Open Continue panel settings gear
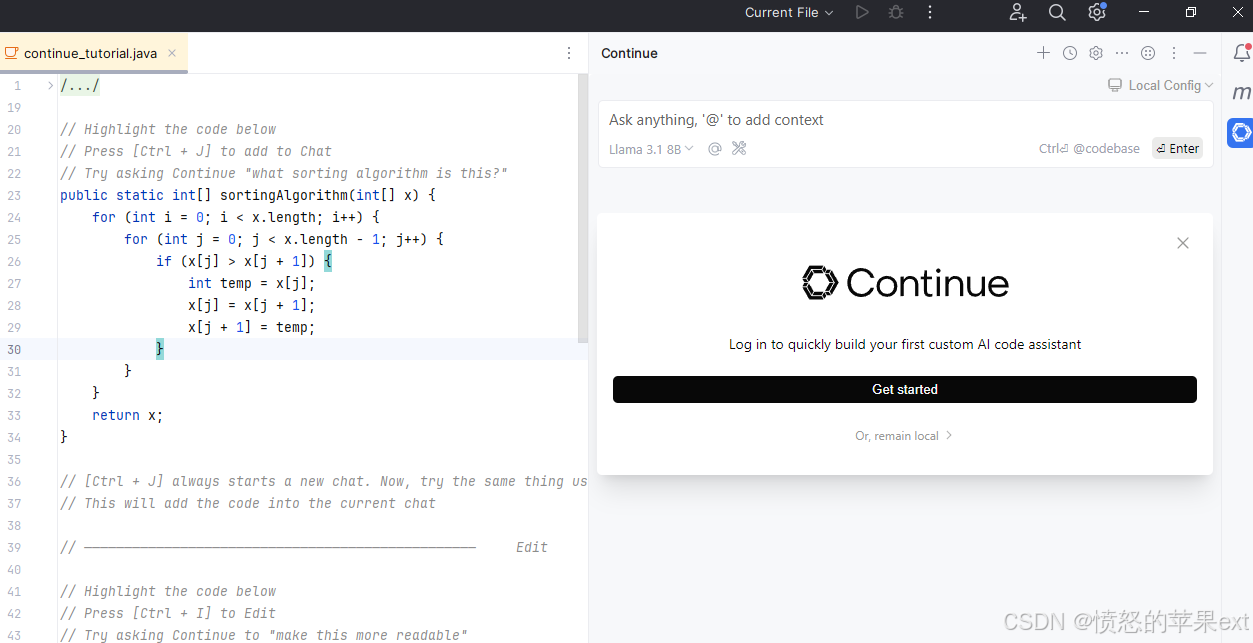Image resolution: width=1253 pixels, height=643 pixels. [1096, 53]
